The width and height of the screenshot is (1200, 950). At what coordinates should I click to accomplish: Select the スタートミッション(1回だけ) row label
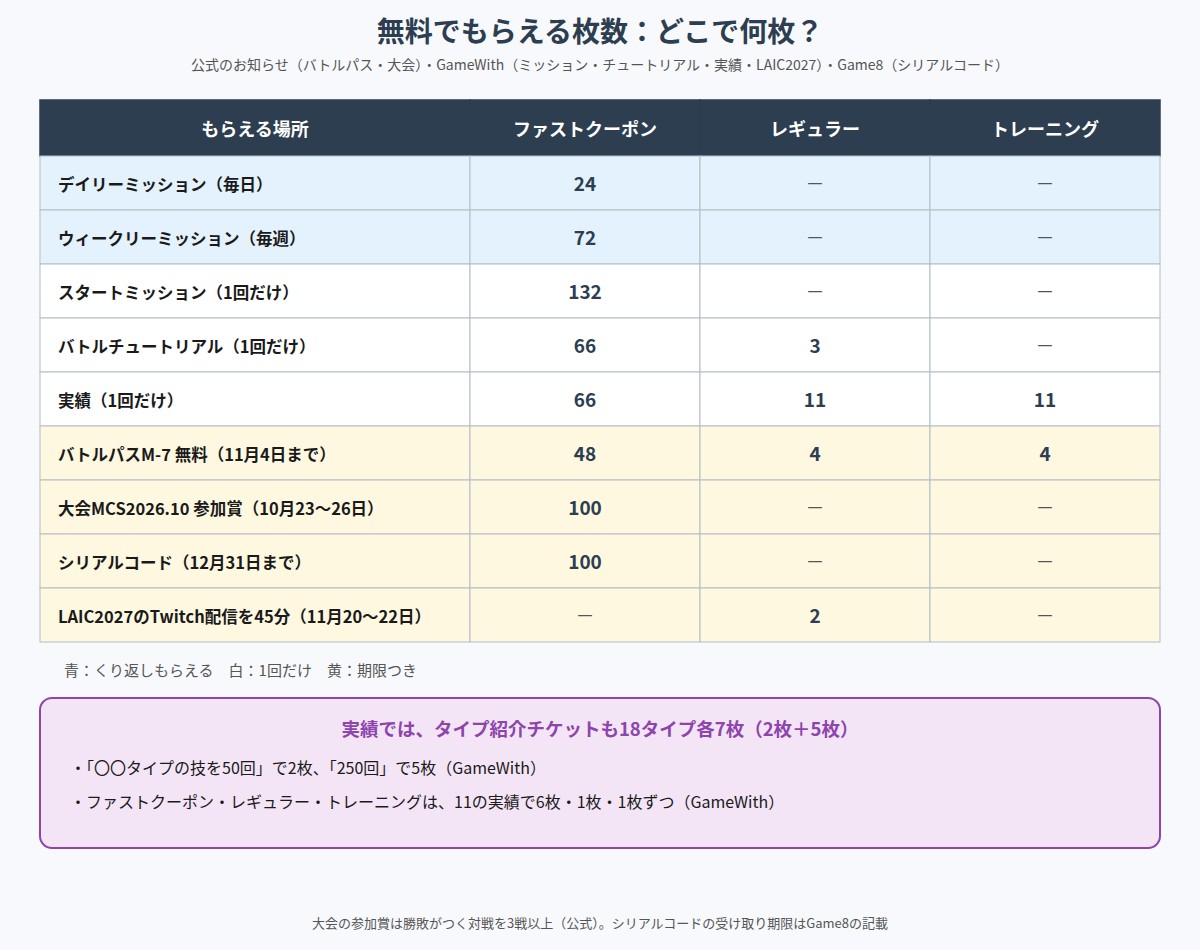pos(174,292)
